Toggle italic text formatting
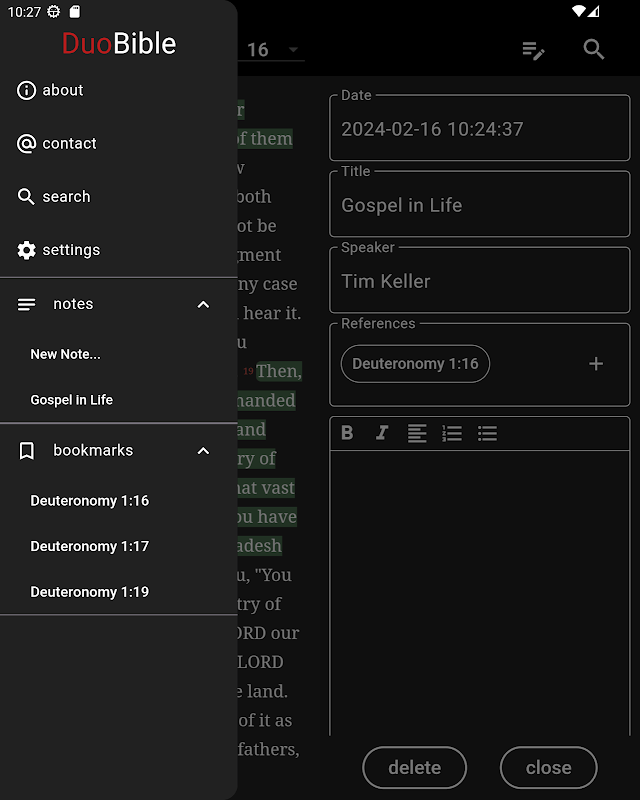The width and height of the screenshot is (640, 800). click(381, 433)
